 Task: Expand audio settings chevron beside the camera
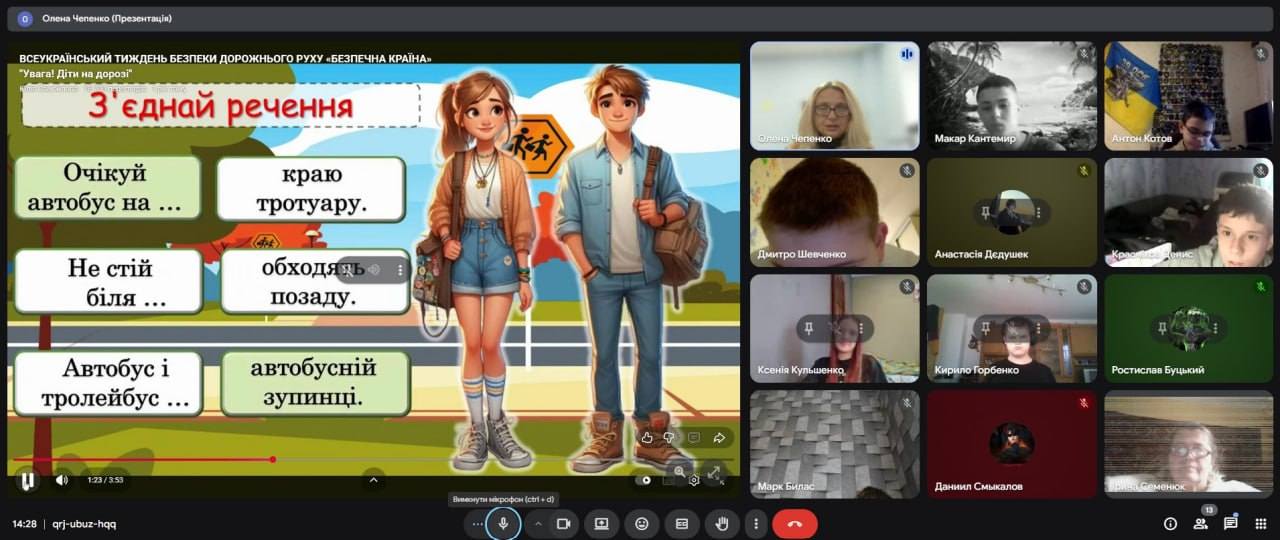pos(538,523)
